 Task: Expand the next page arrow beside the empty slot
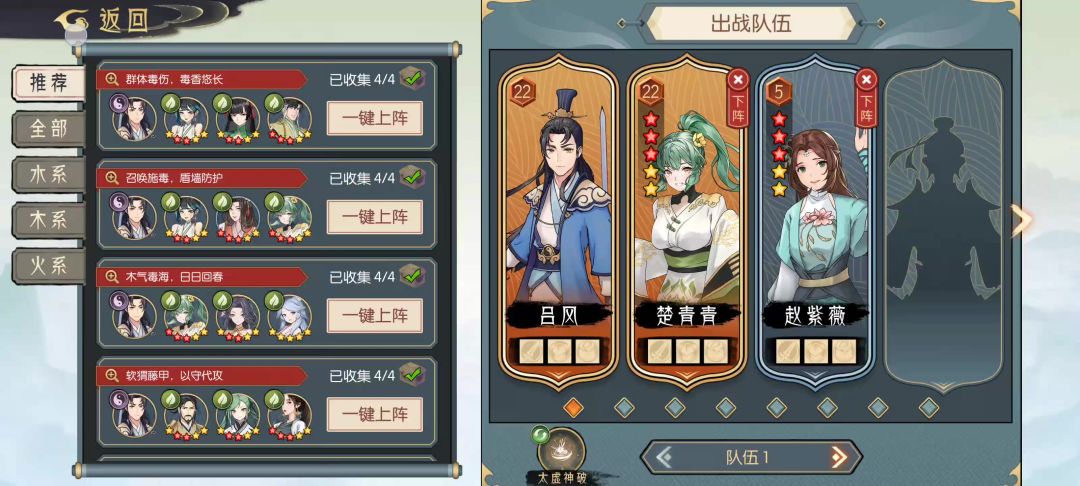point(1021,220)
